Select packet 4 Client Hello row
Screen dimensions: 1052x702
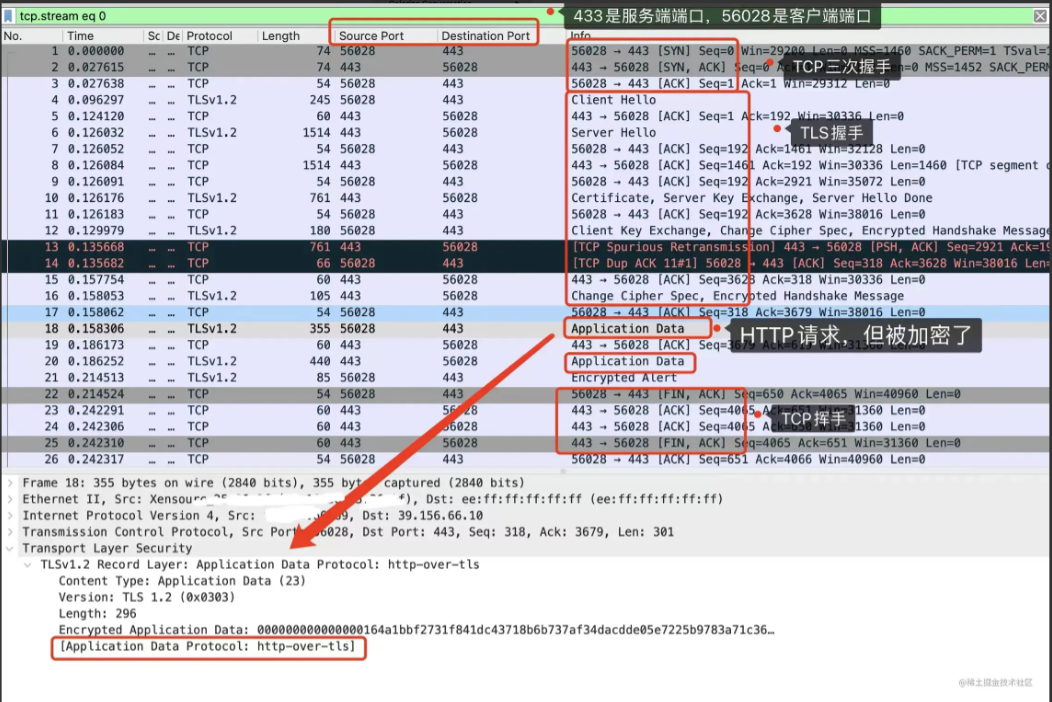coord(526,100)
